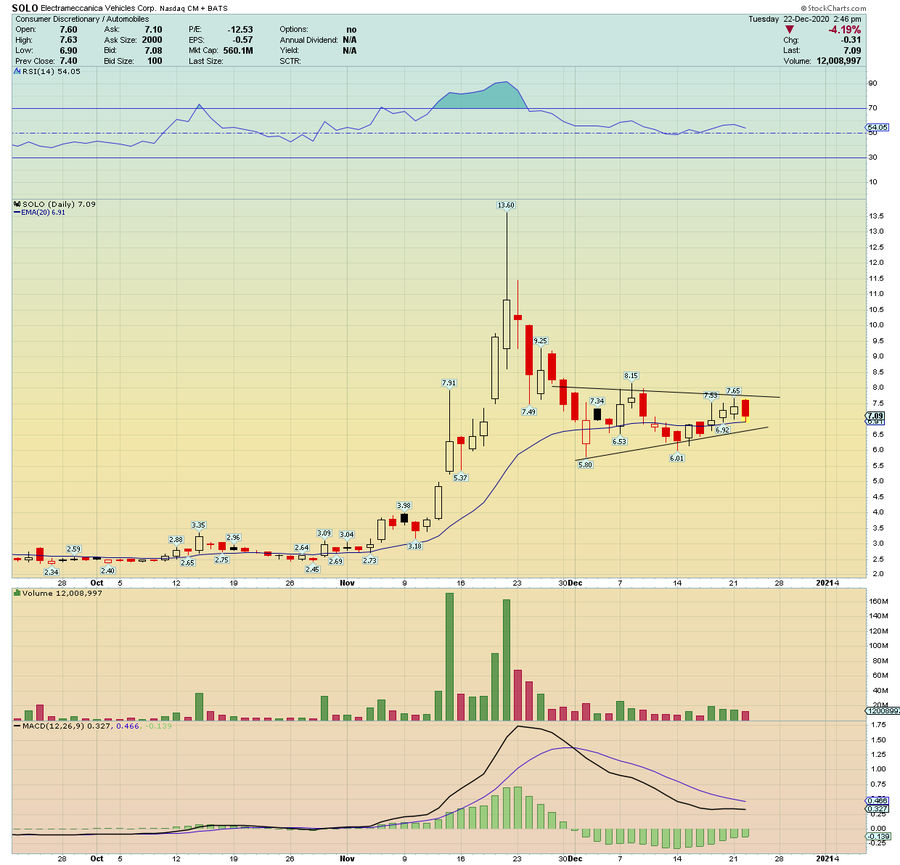900x865 pixels.
Task: Select the EPS value -0.57
Action: (243, 40)
